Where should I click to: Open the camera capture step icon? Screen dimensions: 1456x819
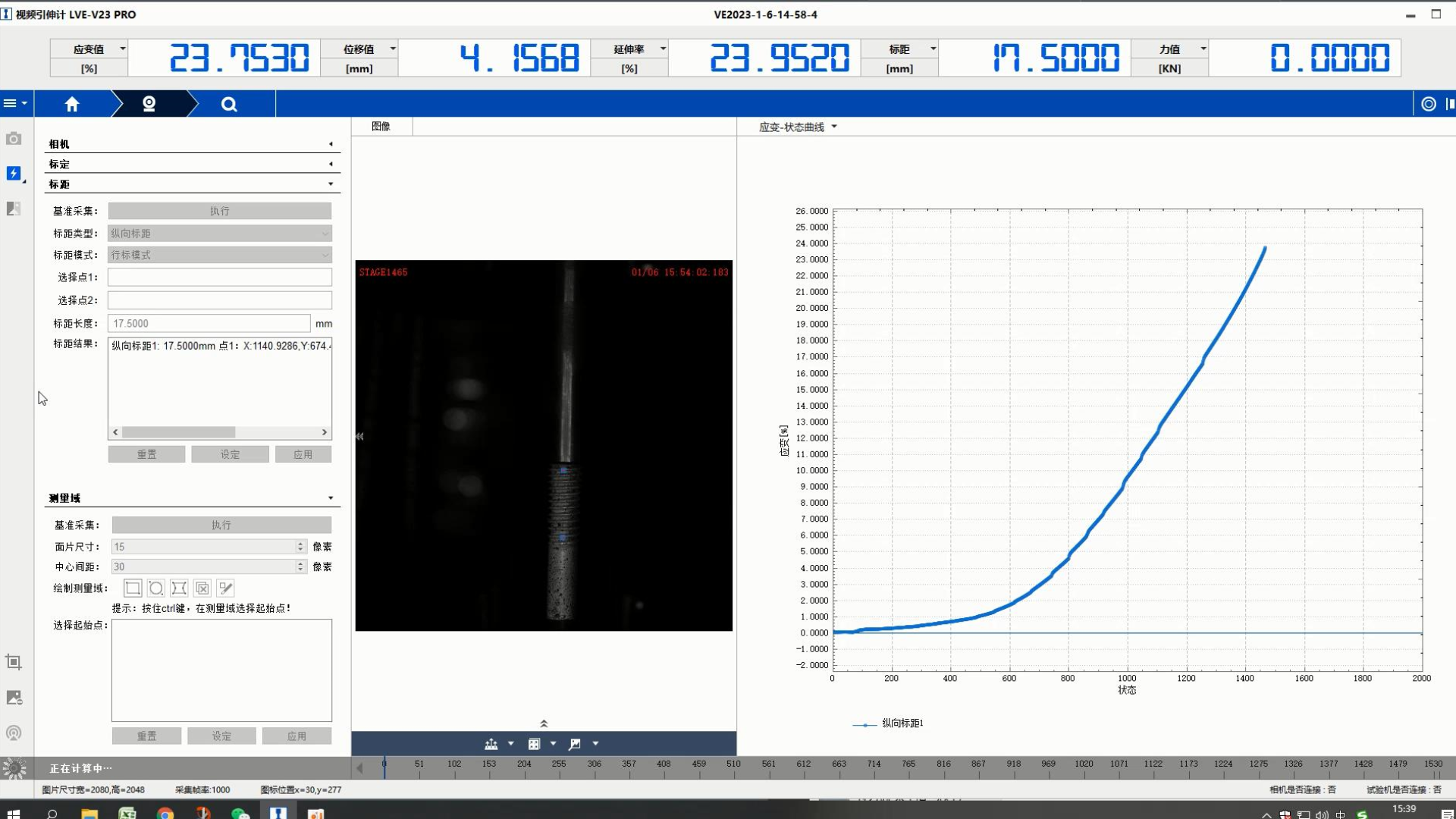(x=149, y=104)
